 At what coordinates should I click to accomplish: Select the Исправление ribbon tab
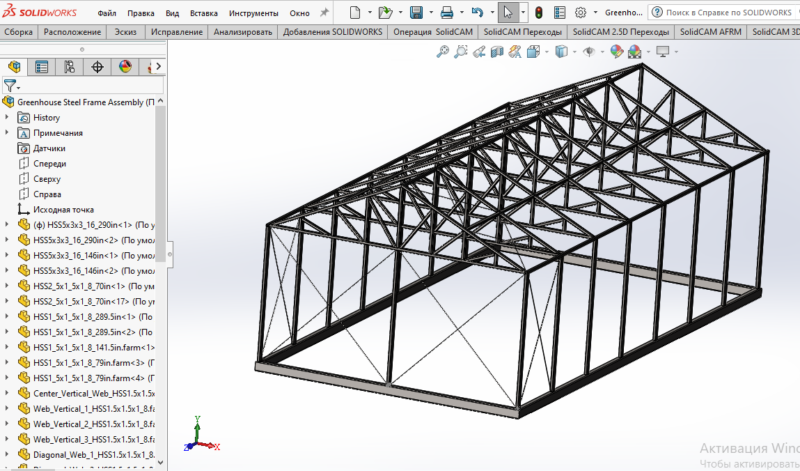pos(177,32)
